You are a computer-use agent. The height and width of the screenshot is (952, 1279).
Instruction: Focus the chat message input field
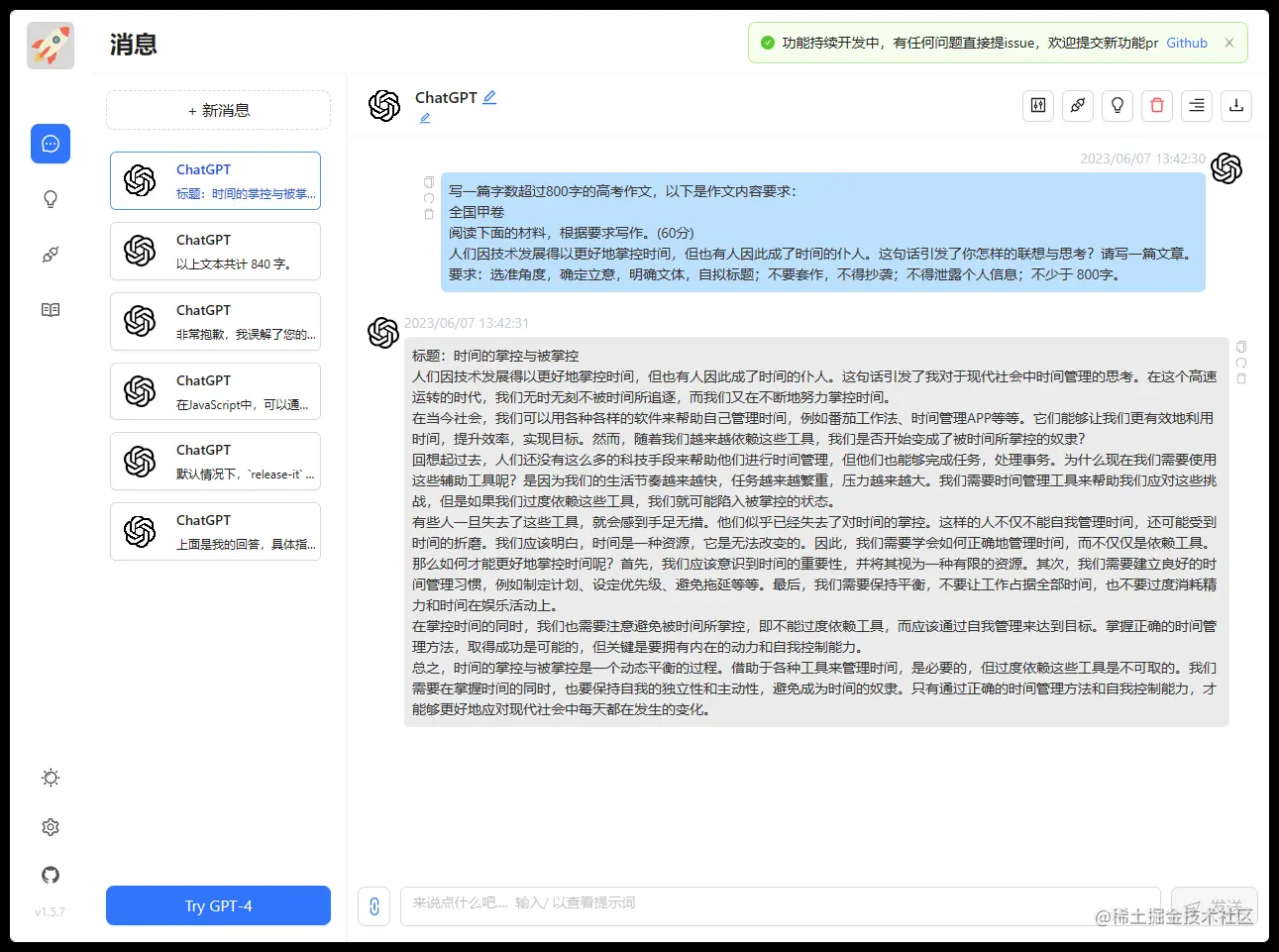coord(780,906)
